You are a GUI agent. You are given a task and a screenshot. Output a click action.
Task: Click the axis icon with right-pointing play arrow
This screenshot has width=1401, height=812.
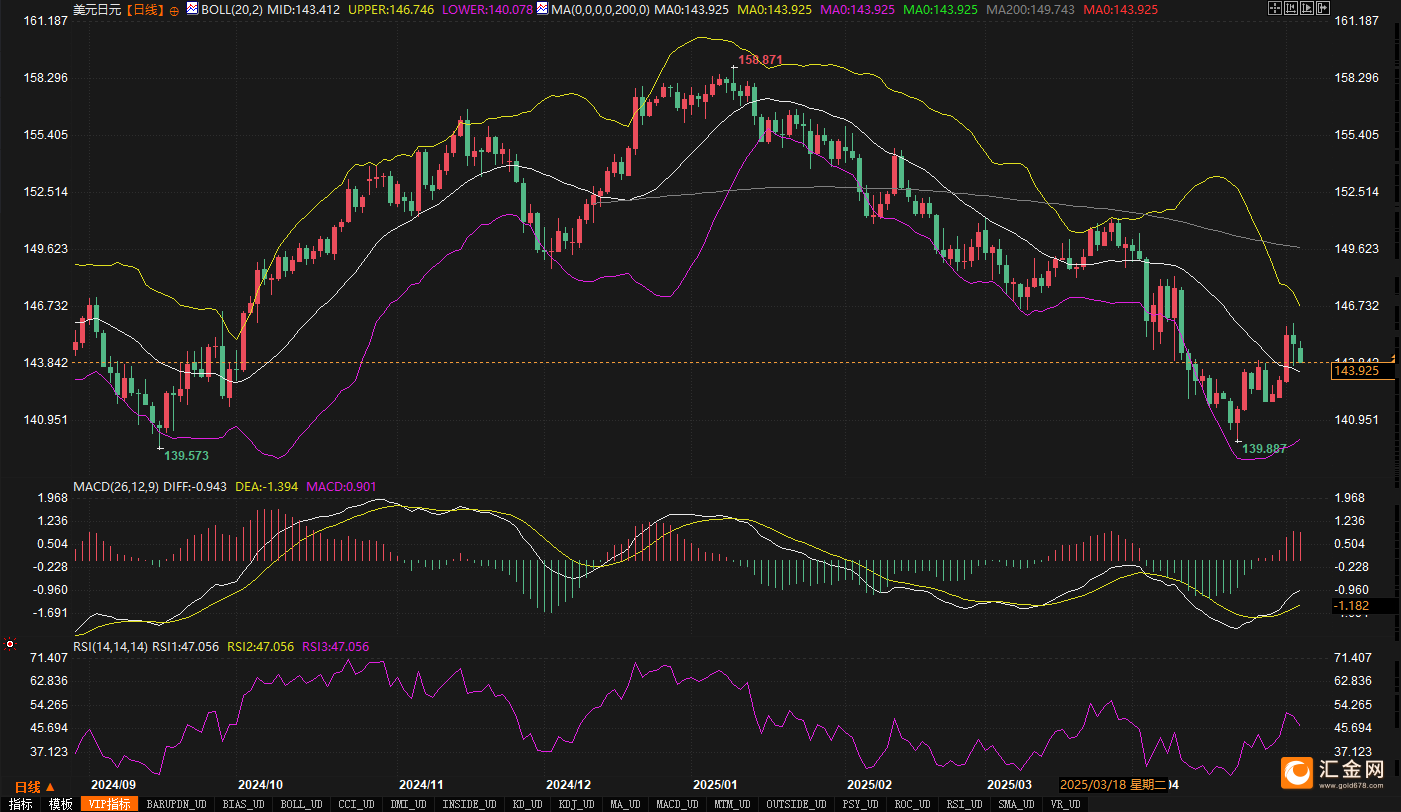pyautogui.click(x=1307, y=8)
